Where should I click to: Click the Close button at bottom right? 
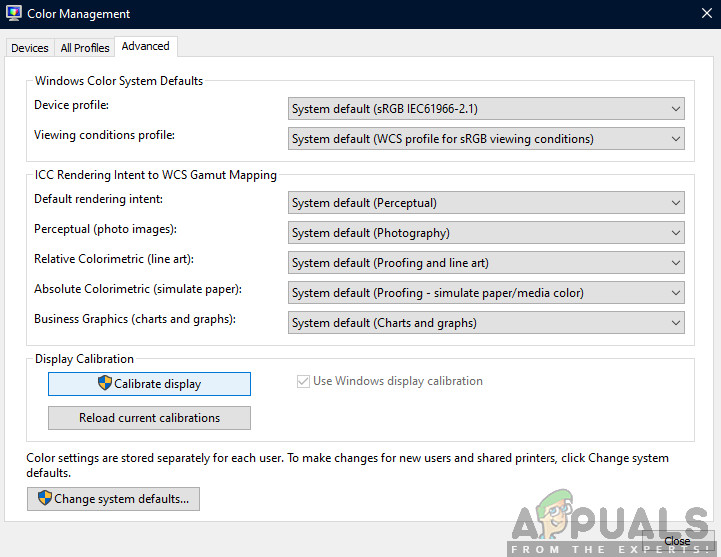(x=677, y=541)
